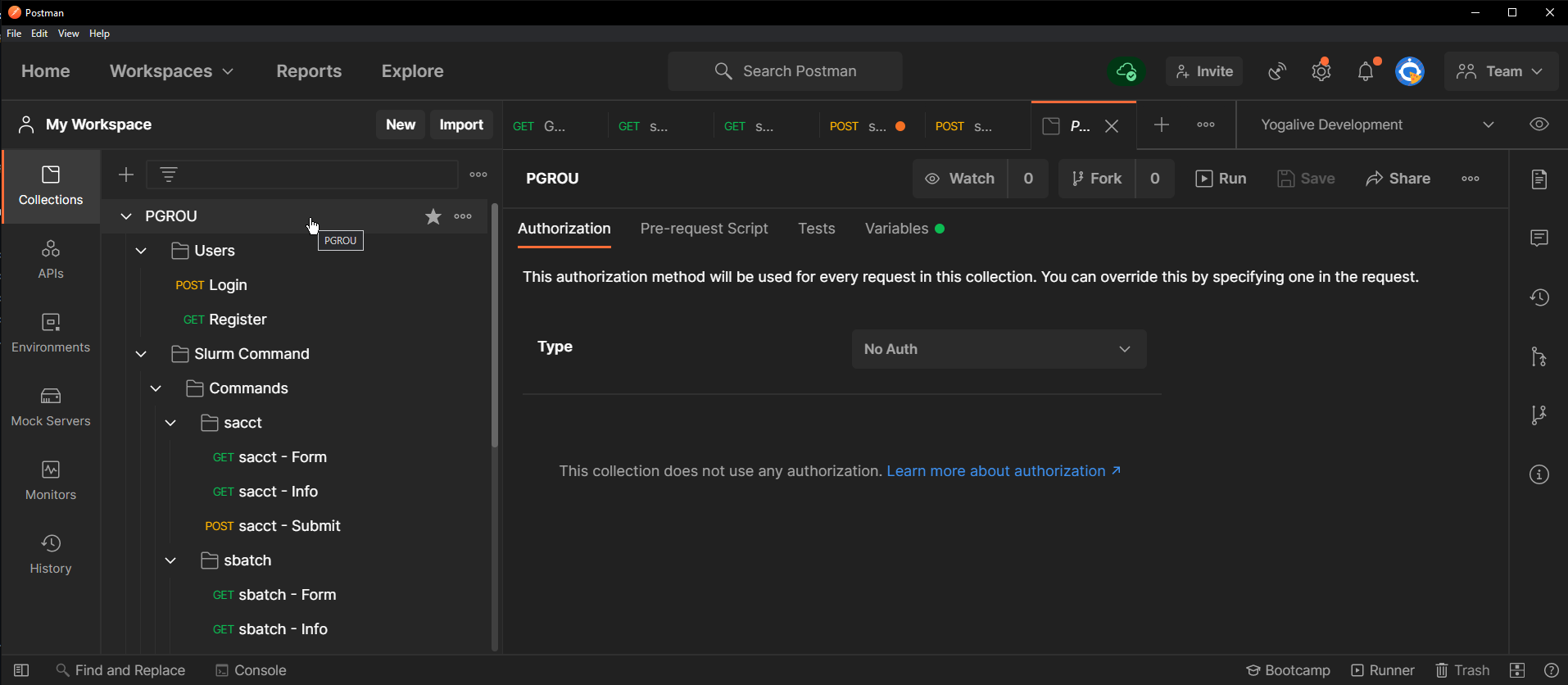Open the Changelog history icon in right sidebar
The image size is (1568, 685).
coord(1539,297)
